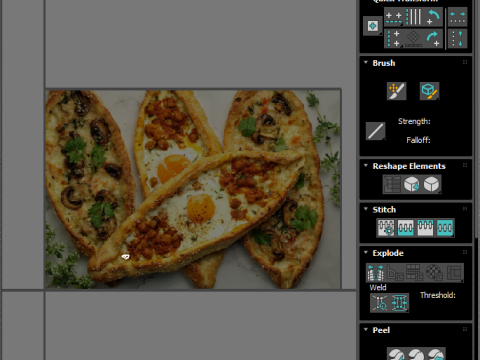Click Flatten by Material ID checker icon
The height and width of the screenshot is (360, 480).
point(434,273)
